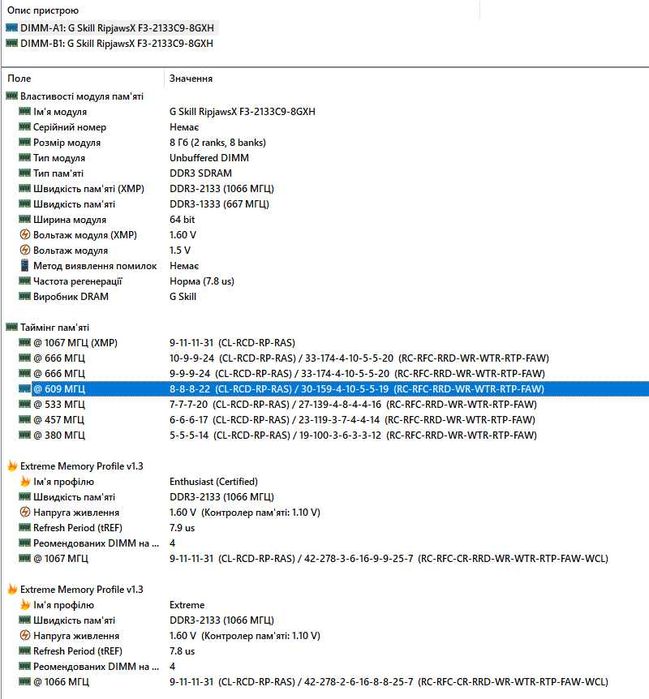
Task: Select the timing value '9-11-11-31 (CL-RCD-RP-RAS)' for XMP
Action: point(232,343)
